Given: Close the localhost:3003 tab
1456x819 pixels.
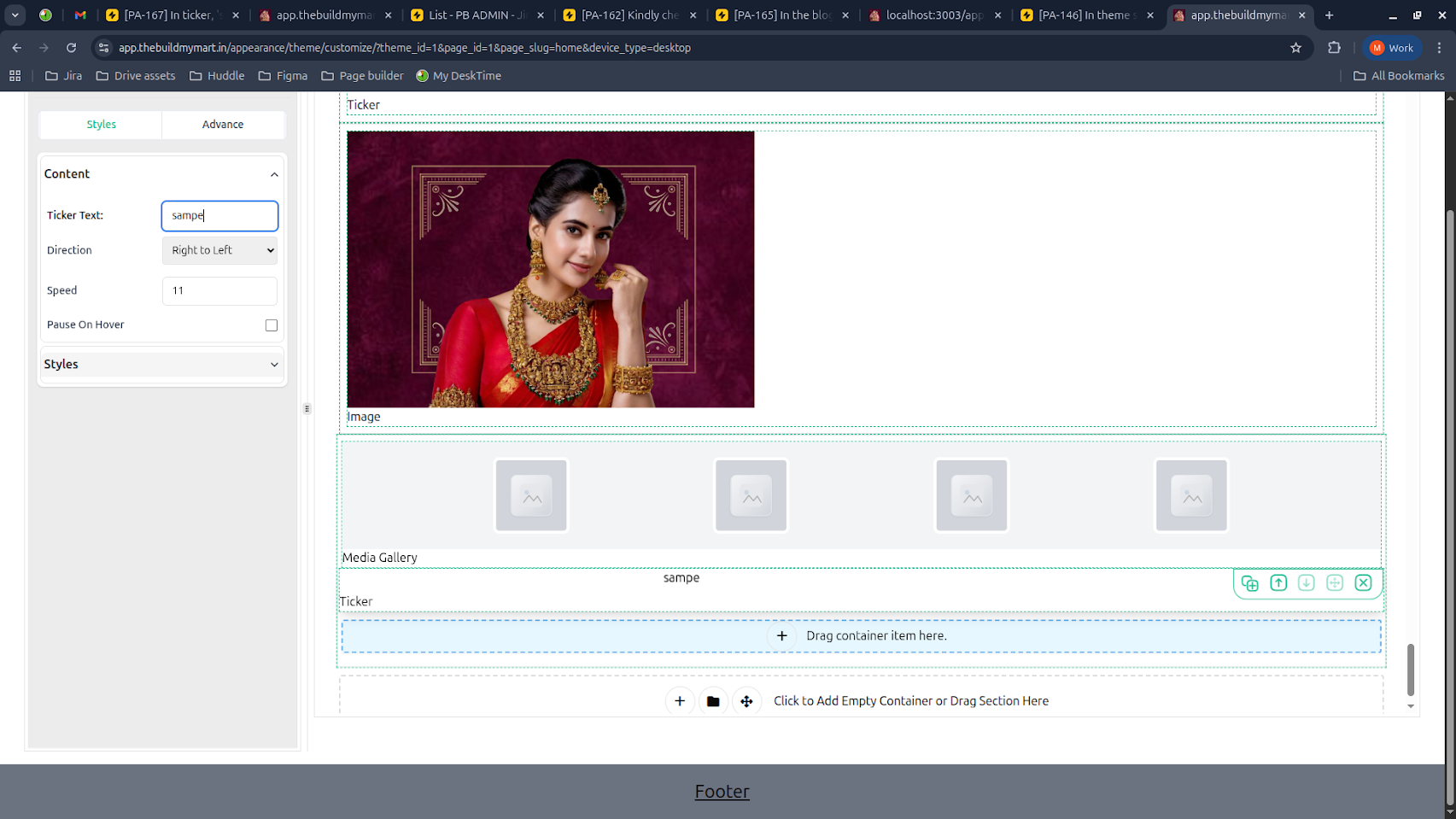Looking at the screenshot, I should point(998,15).
